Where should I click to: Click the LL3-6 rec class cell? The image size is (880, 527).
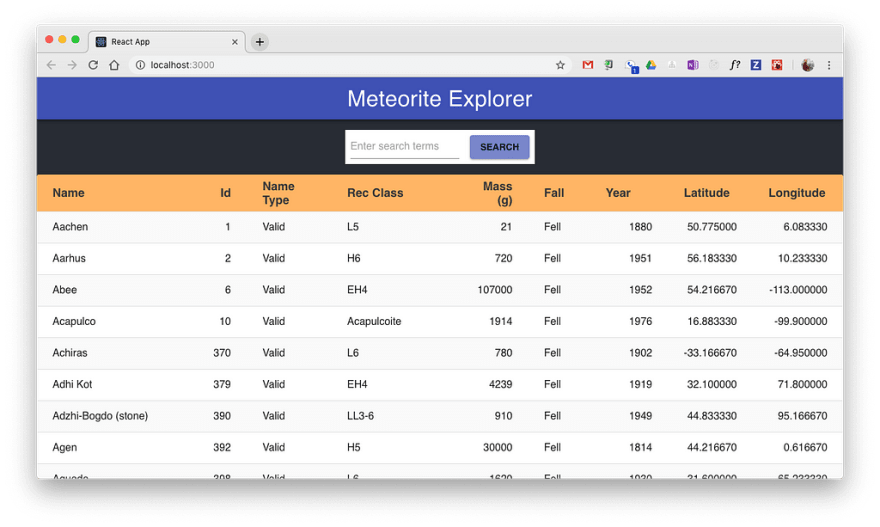pyautogui.click(x=360, y=416)
